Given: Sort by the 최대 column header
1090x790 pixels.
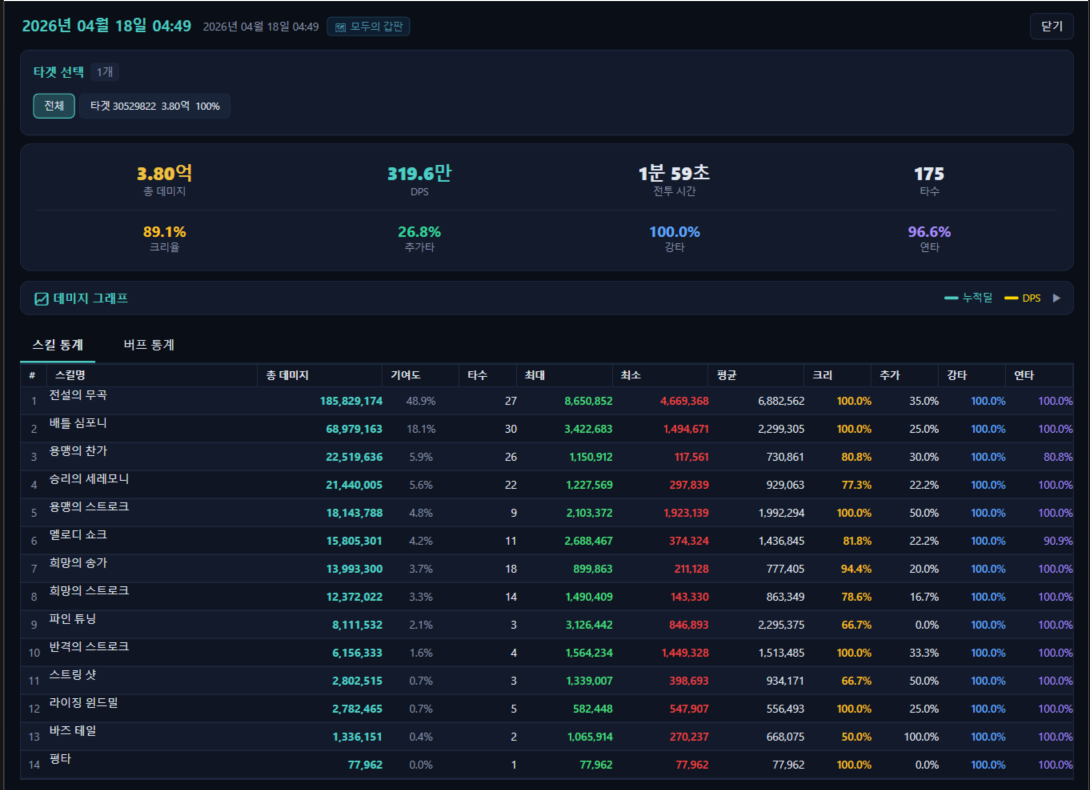Looking at the screenshot, I should (535, 375).
